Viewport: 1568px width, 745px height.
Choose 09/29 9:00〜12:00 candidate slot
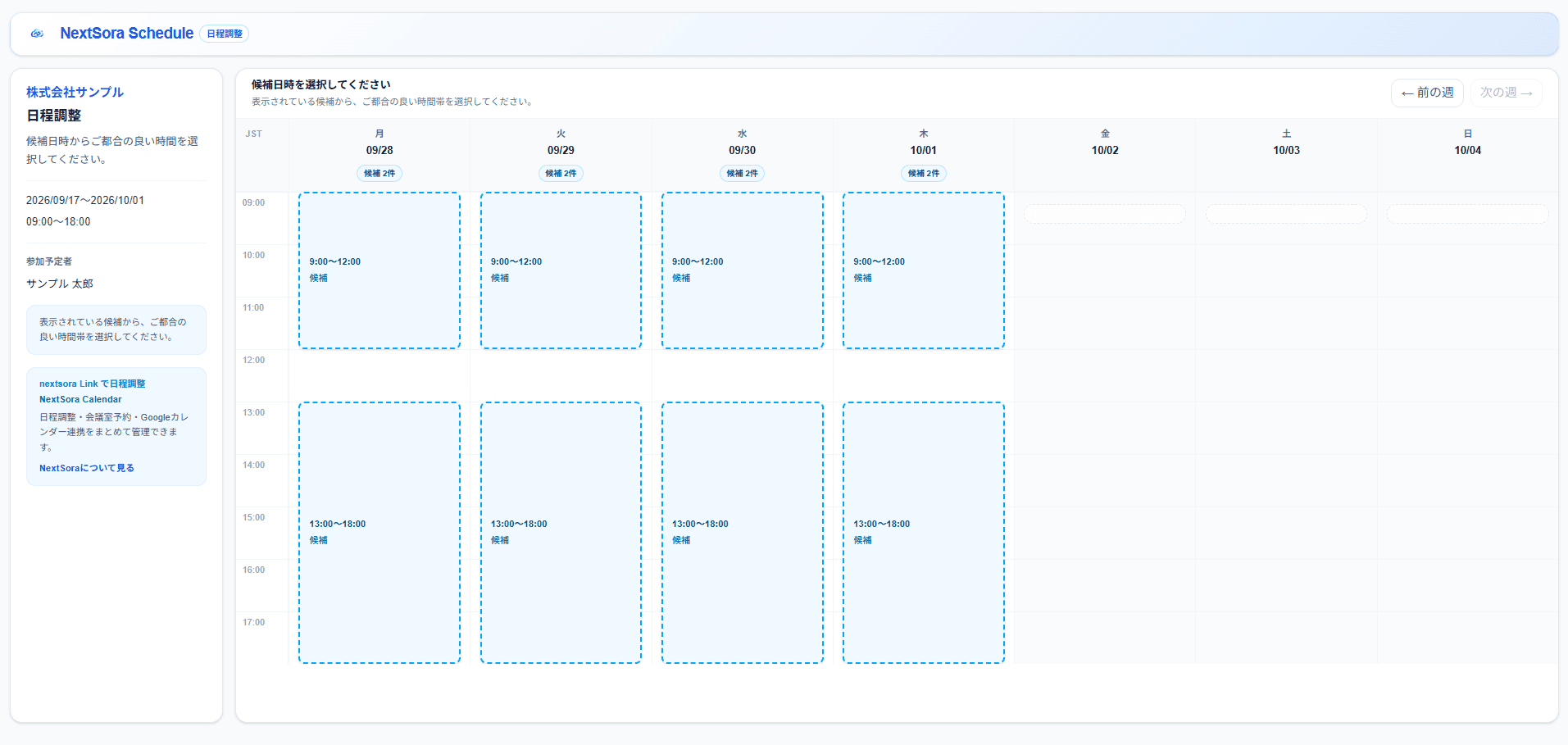[x=561, y=270]
